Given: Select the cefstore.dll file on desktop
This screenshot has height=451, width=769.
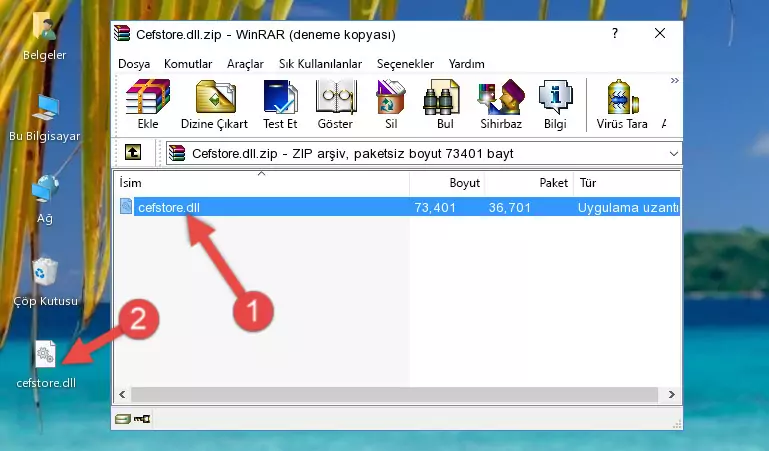Looking at the screenshot, I should coord(46,365).
